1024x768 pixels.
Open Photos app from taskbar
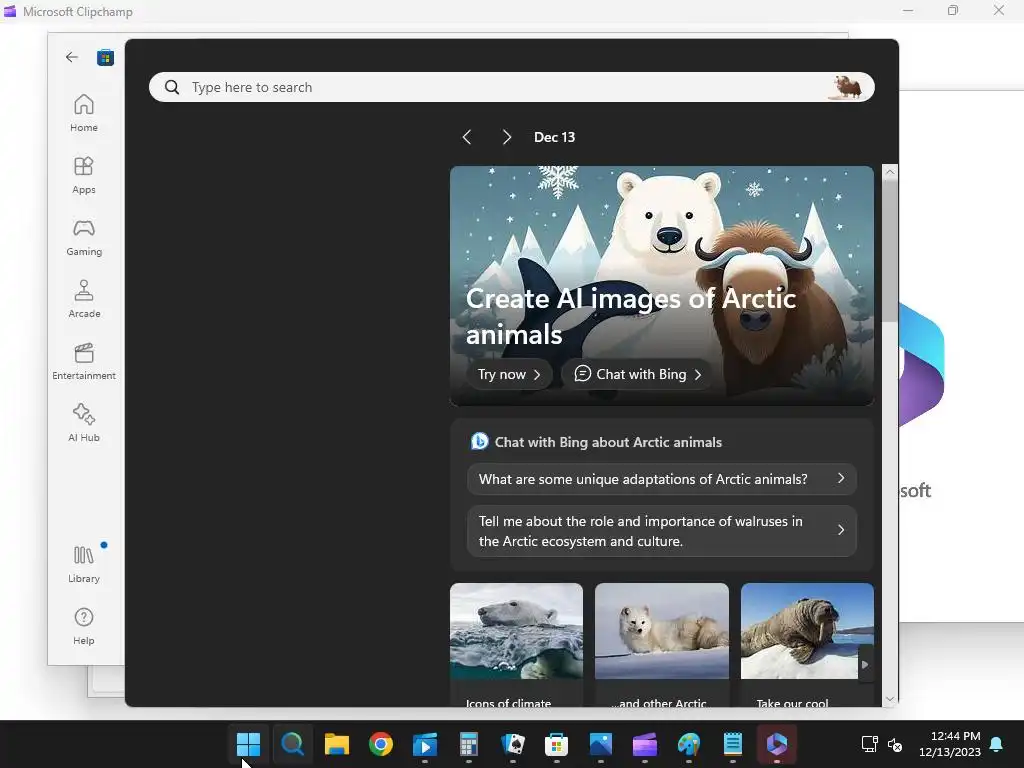[x=601, y=744]
